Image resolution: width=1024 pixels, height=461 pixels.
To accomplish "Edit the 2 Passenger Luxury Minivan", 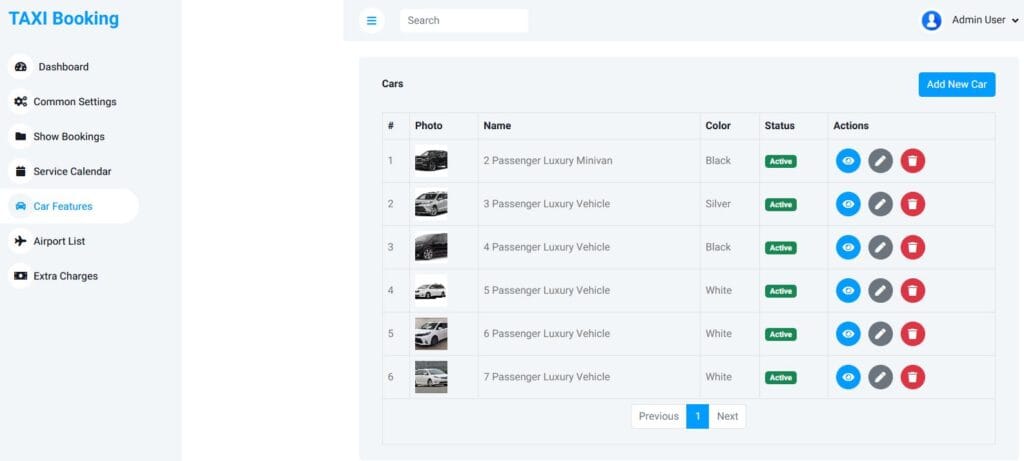I will tap(880, 161).
